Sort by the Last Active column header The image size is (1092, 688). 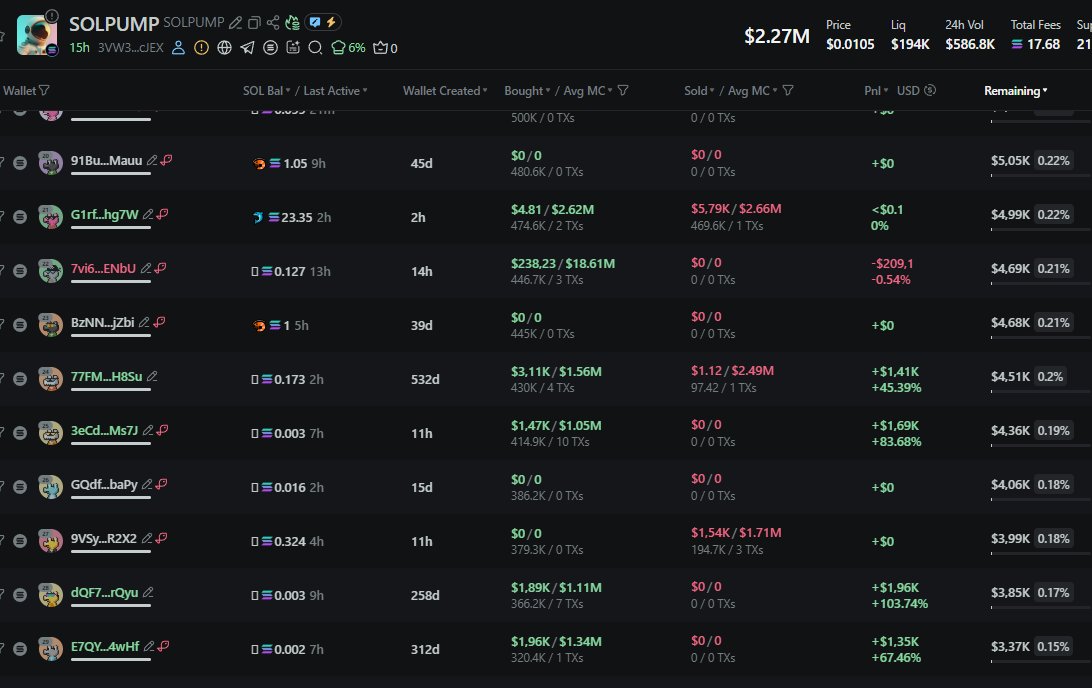(x=335, y=91)
